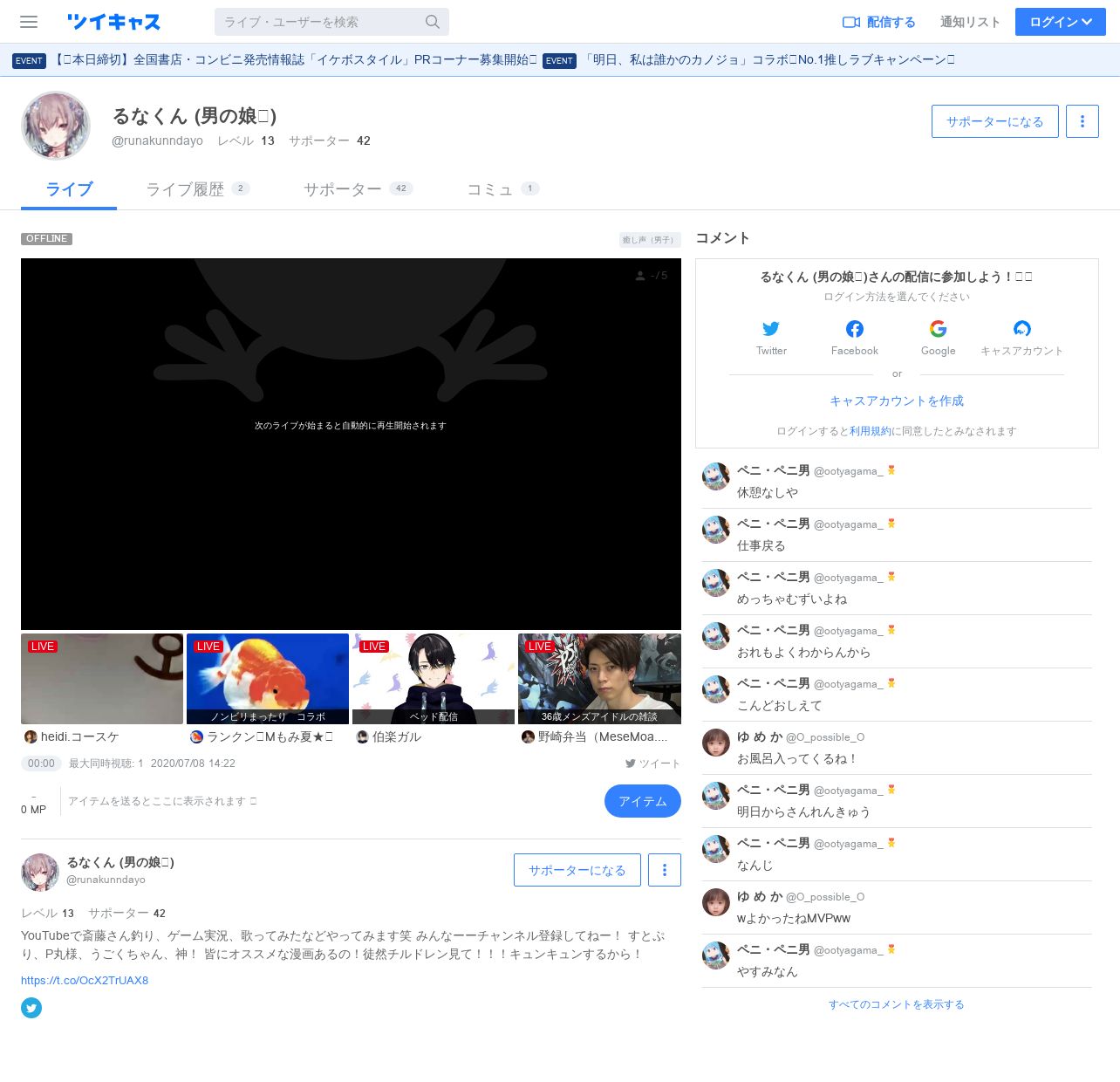Screen dimensions: 1120x1082
Task: Switch to the ライブ履歴 tab
Action: tap(197, 189)
